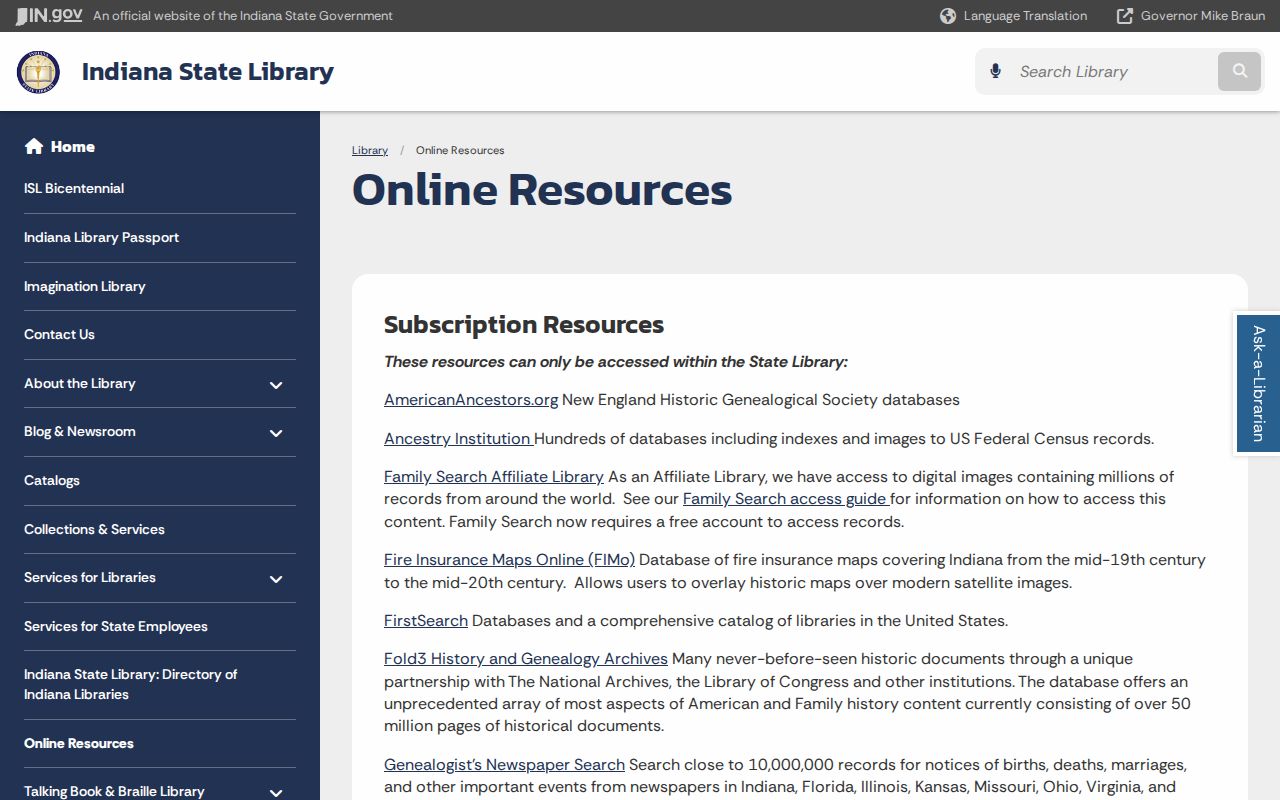Image resolution: width=1280 pixels, height=800 pixels.
Task: Click the Indiana State Library seal logo
Action: (x=38, y=72)
